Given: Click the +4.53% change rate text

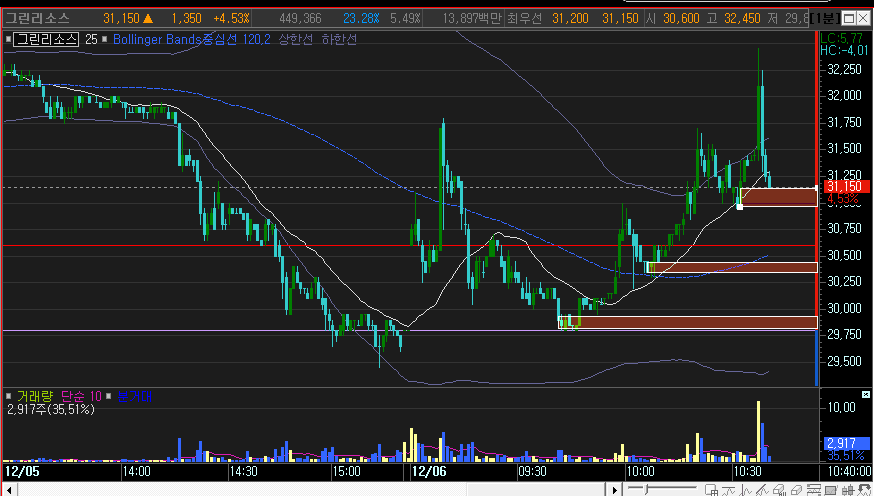Looking at the screenshot, I should coord(232,18).
